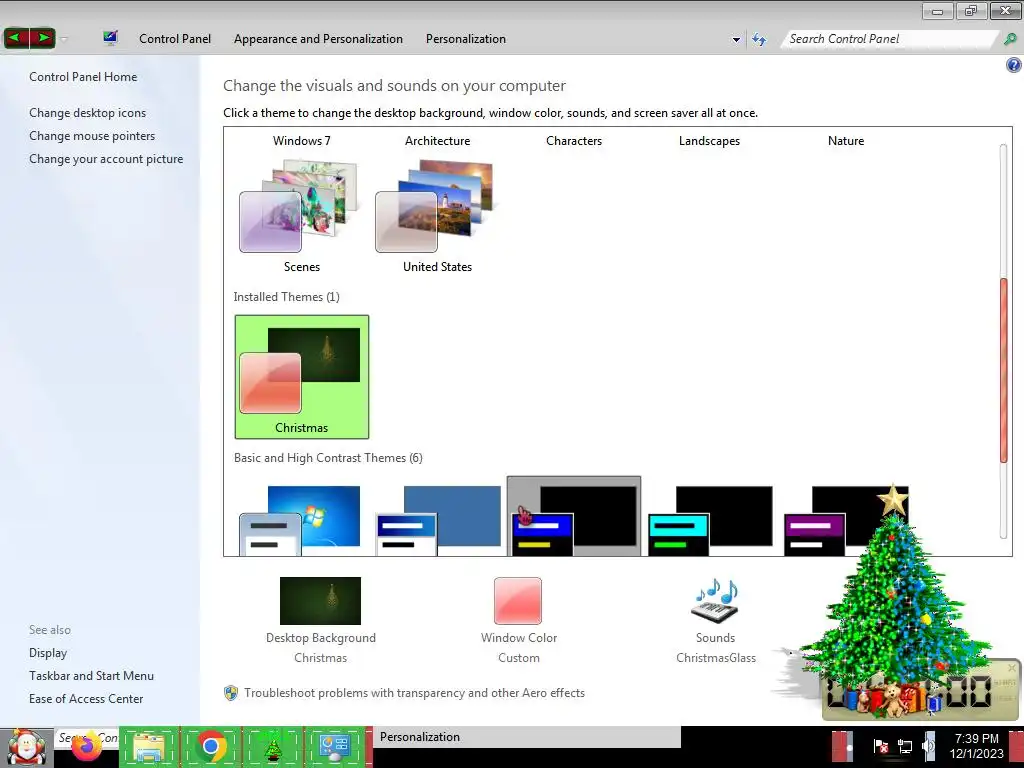Select the Personalization breadcrumb
The width and height of the screenshot is (1024, 768).
coord(466,39)
